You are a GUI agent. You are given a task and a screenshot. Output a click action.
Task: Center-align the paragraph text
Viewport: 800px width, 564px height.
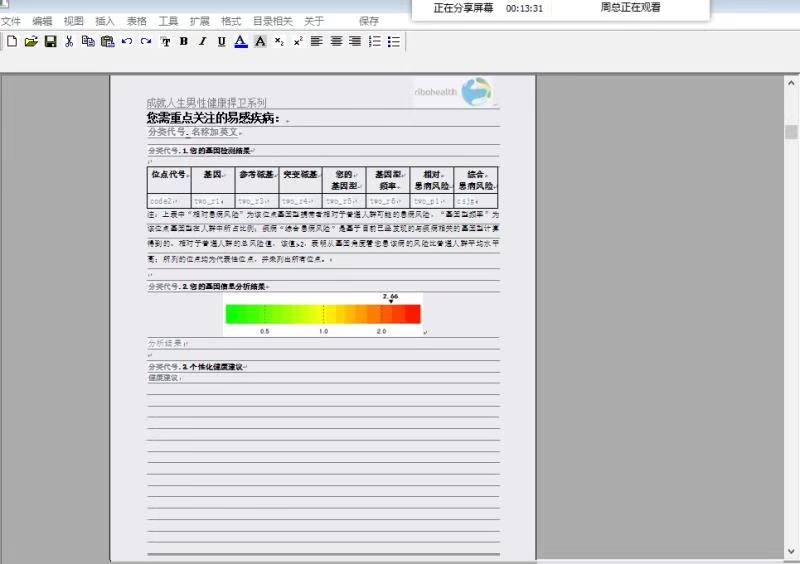336,41
